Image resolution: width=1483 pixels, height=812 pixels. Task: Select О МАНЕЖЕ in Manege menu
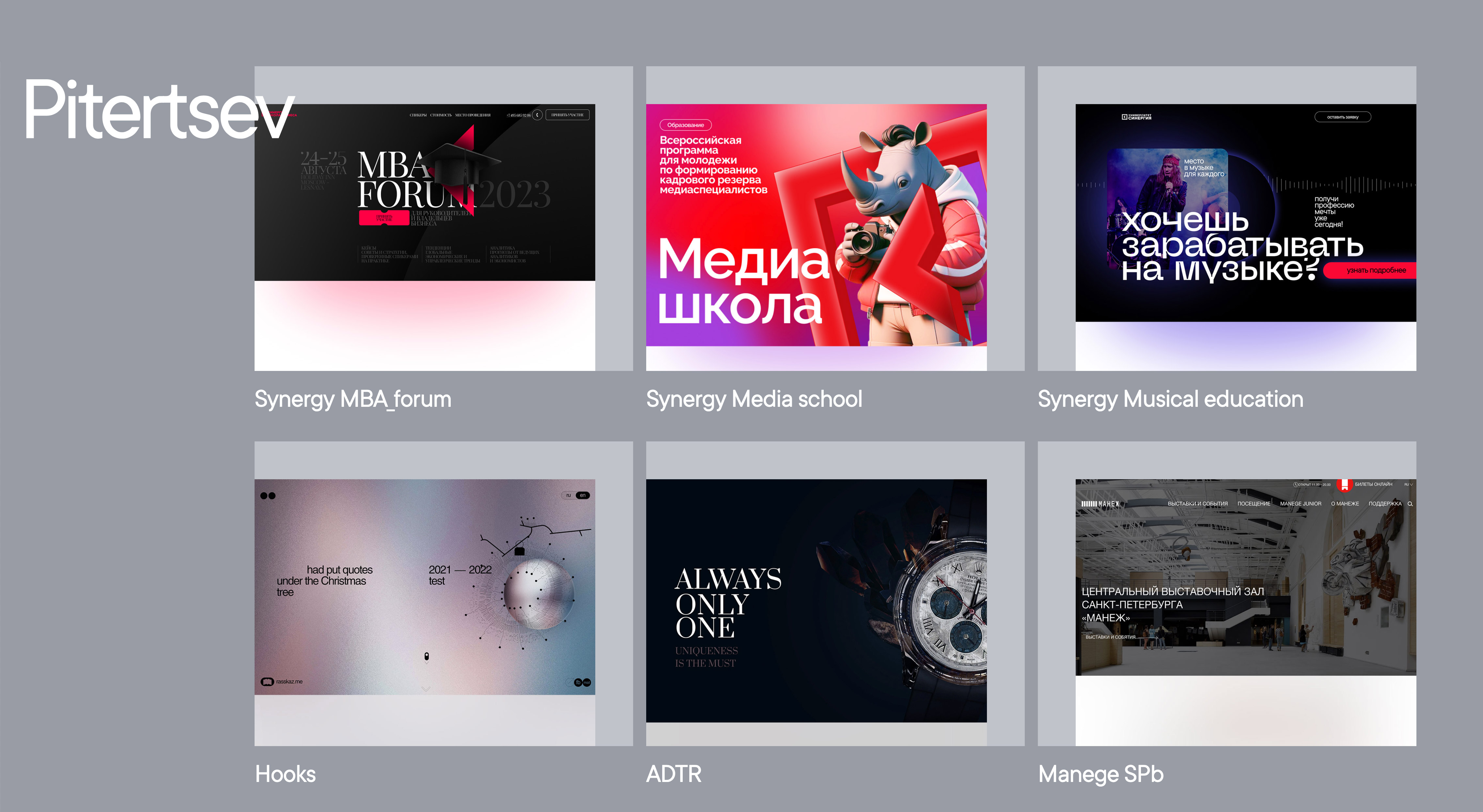[x=1345, y=503]
